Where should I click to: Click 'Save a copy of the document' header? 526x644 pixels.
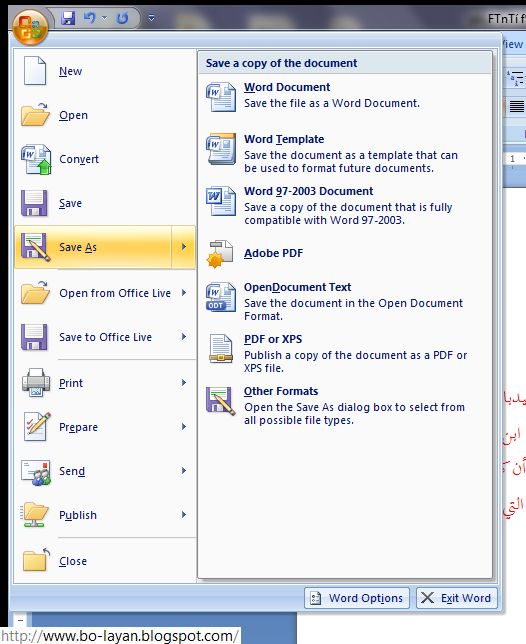(281, 63)
